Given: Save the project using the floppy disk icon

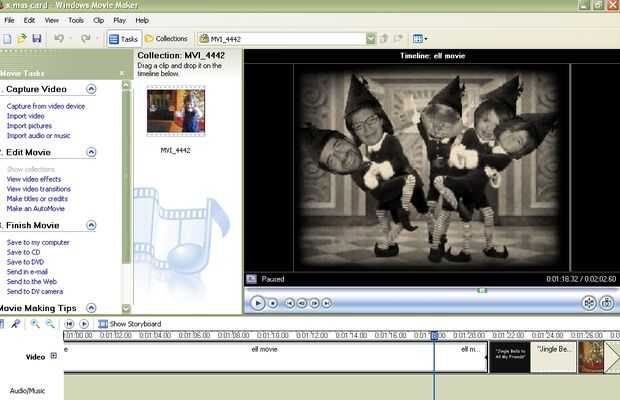Looking at the screenshot, I should pos(37,38).
